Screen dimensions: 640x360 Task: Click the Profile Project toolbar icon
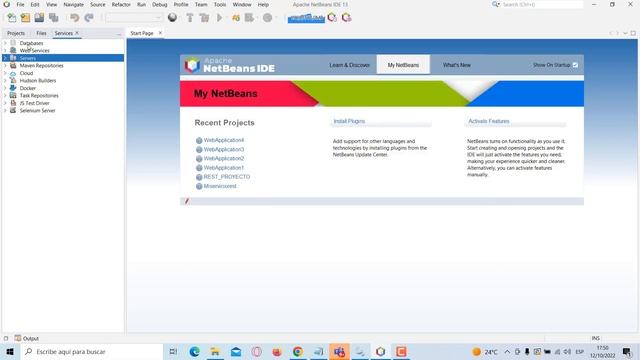point(249,18)
